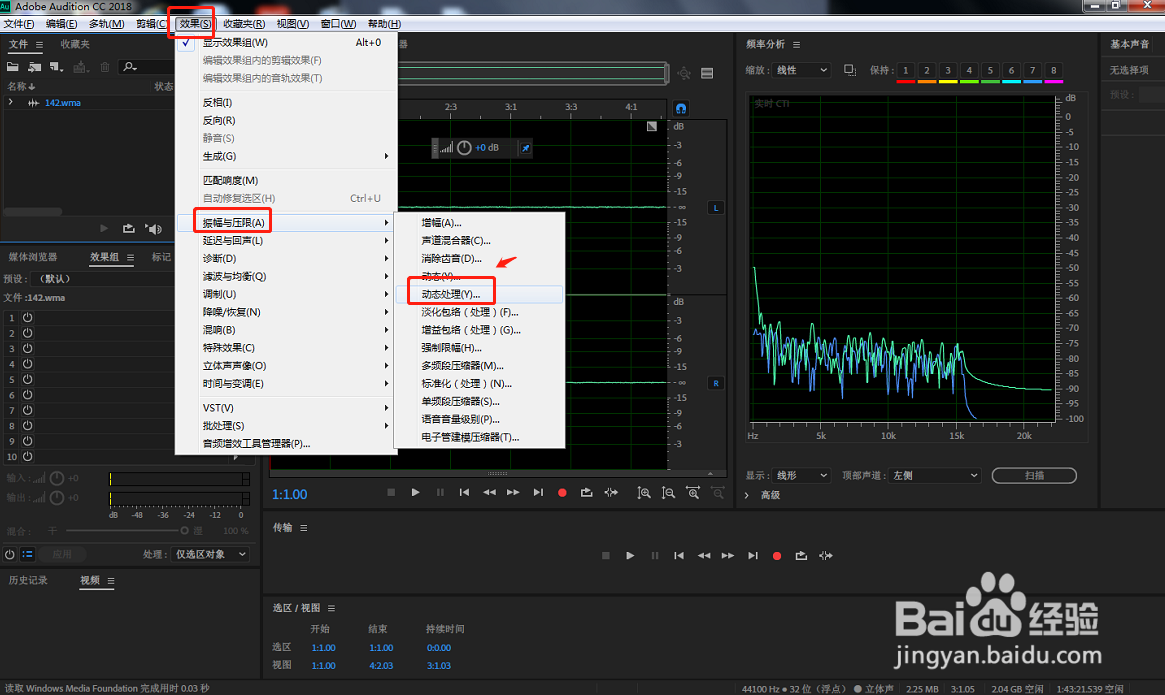This screenshot has height=695, width=1165.
Task: Click the pin icon on HUD volume
Action: coord(525,148)
